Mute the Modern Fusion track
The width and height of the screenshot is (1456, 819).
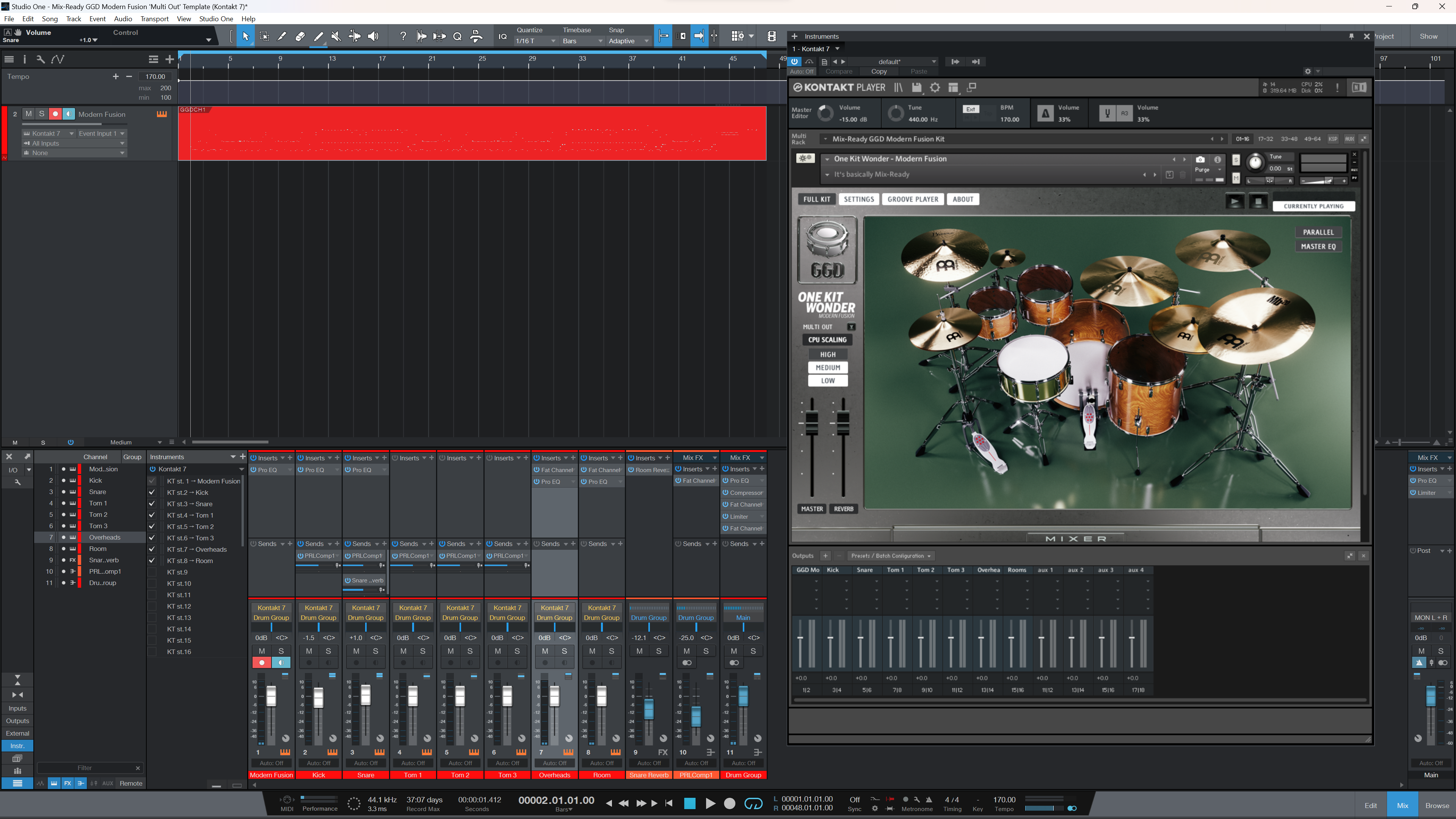(x=29, y=114)
